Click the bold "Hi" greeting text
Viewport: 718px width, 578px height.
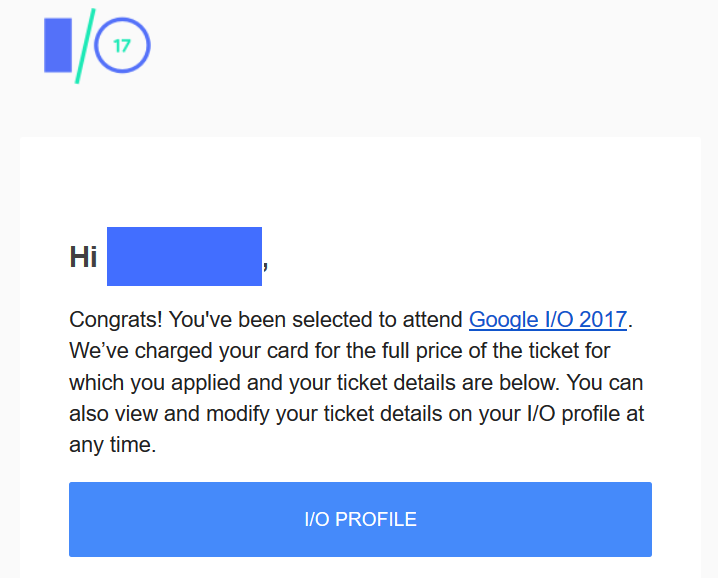[83, 256]
